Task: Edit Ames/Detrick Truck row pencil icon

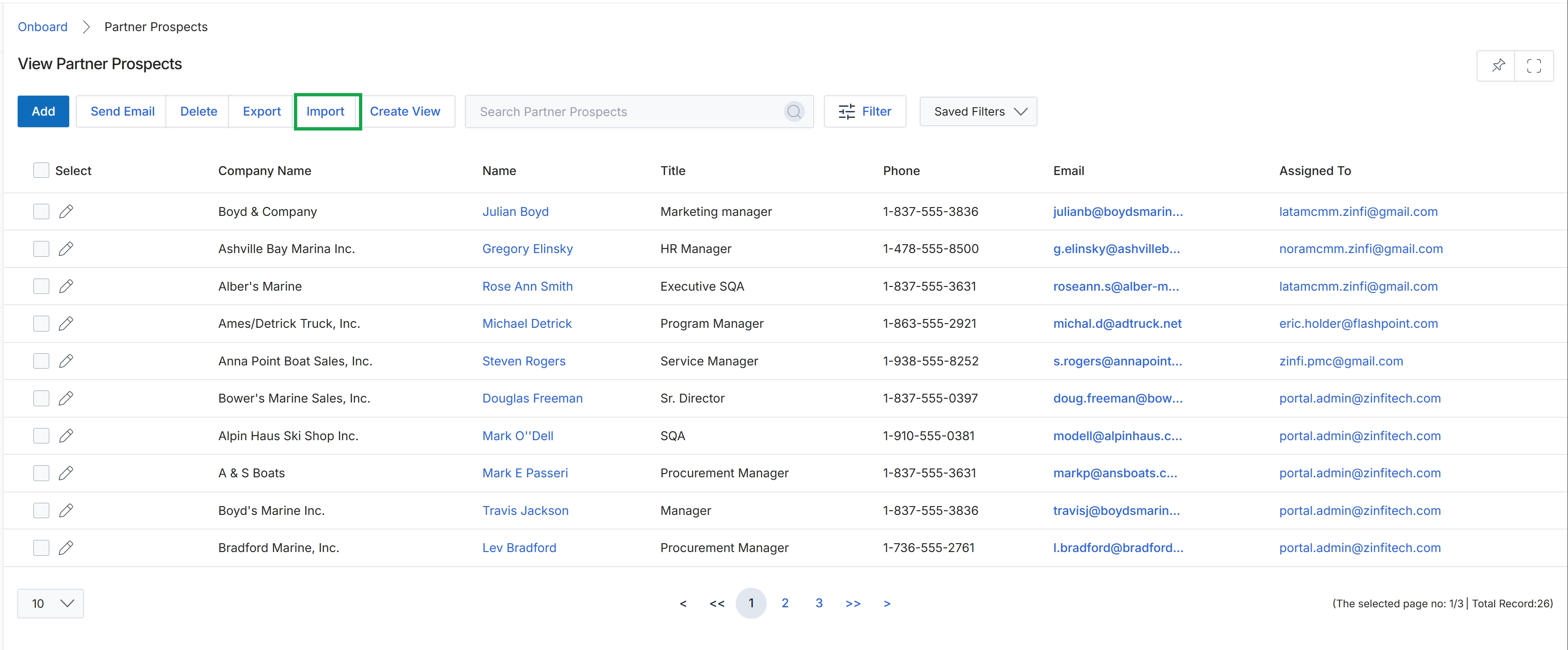Action: pos(66,323)
